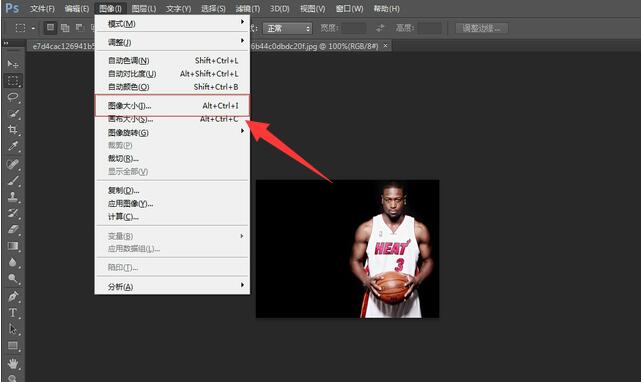Open the 帮助(H) menu
Viewport: 641px width, 382px height.
click(x=387, y=9)
